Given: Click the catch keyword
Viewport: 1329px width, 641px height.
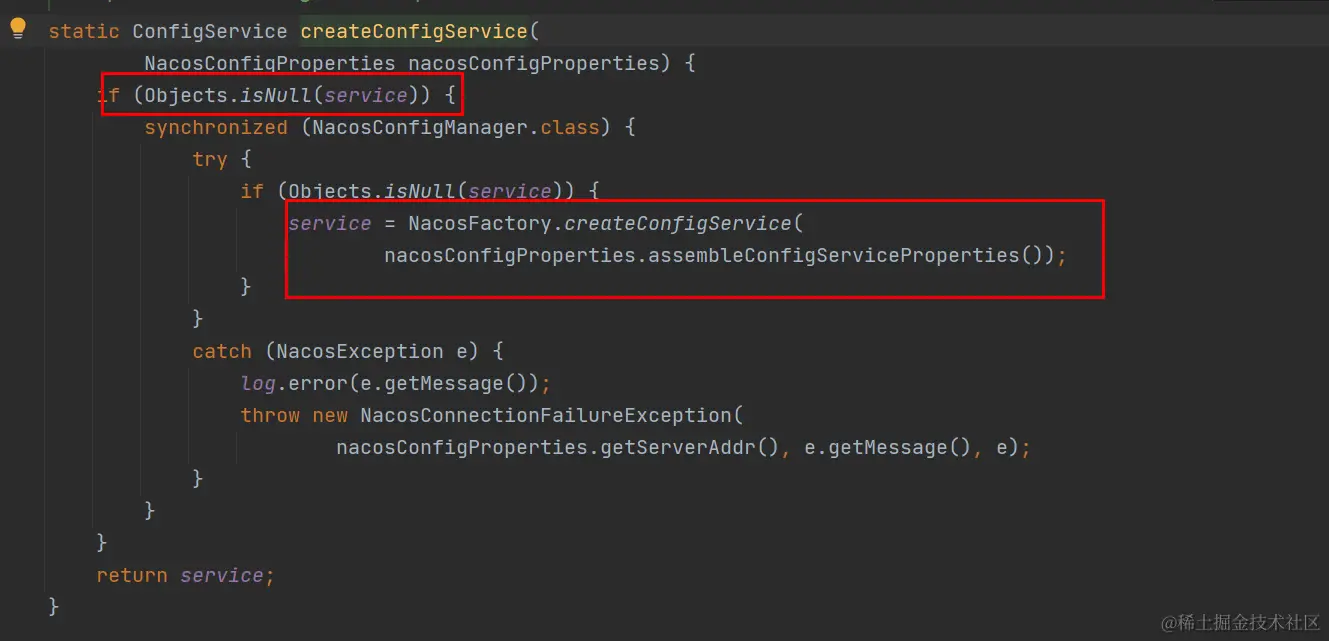Looking at the screenshot, I should pos(222,351).
